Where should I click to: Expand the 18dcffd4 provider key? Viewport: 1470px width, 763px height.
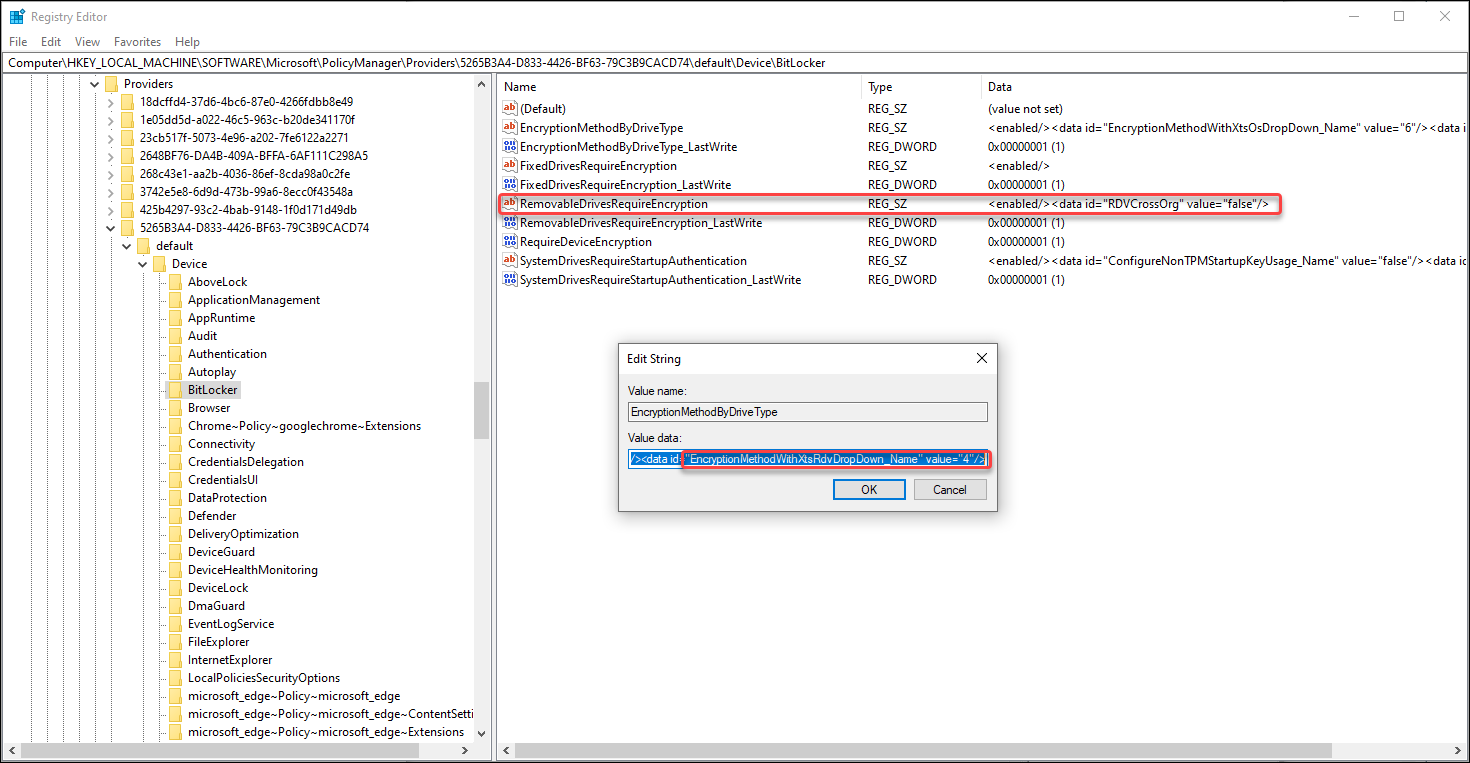(x=111, y=102)
